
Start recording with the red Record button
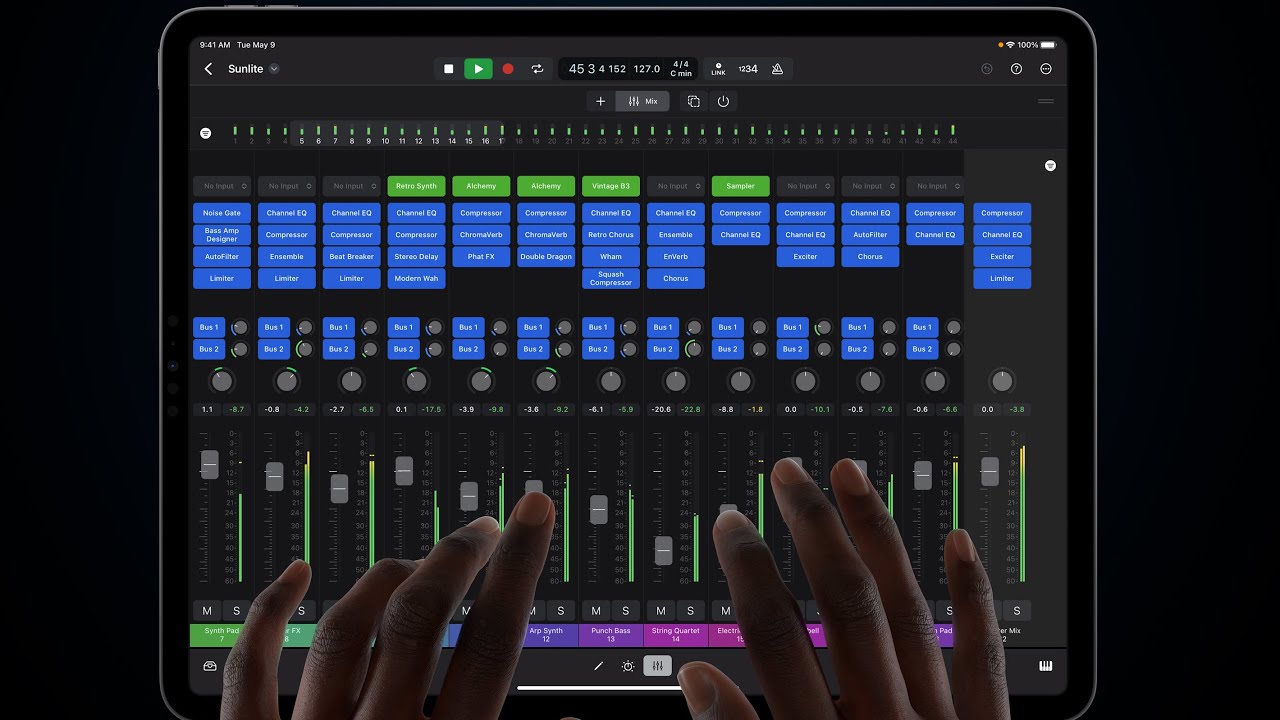click(x=508, y=69)
